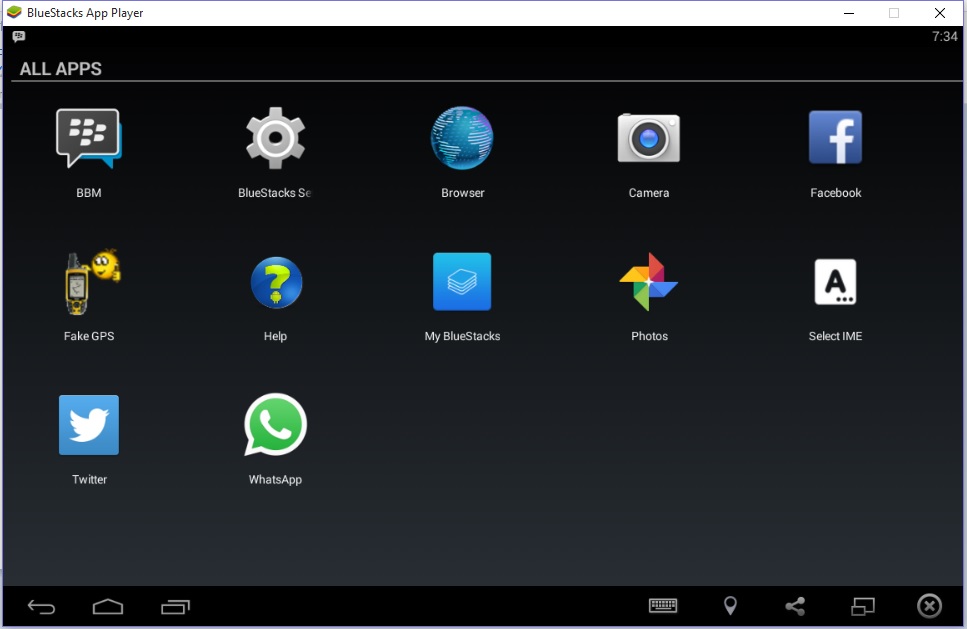
Task: Launch My BlueStacks app
Action: (462, 282)
